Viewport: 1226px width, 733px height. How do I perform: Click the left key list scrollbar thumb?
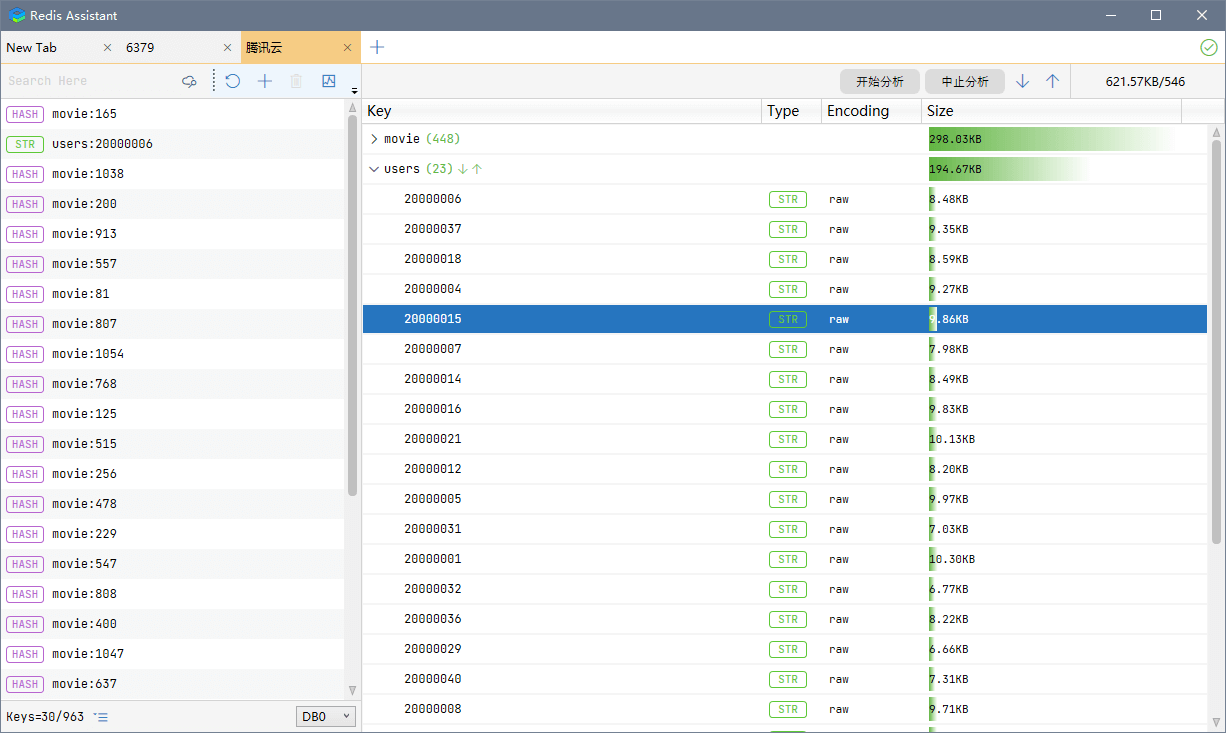click(352, 305)
